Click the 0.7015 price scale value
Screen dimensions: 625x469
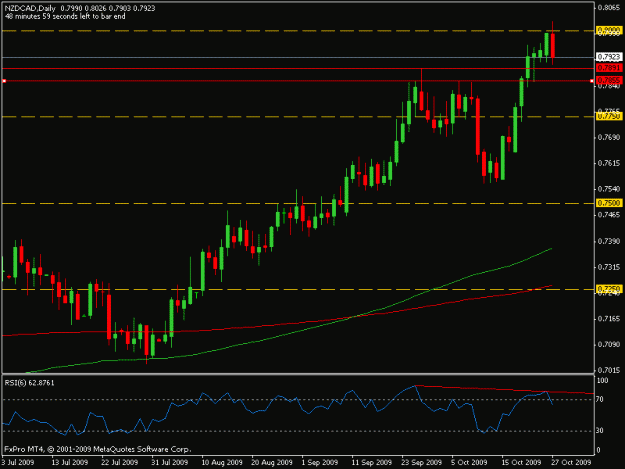click(x=609, y=371)
